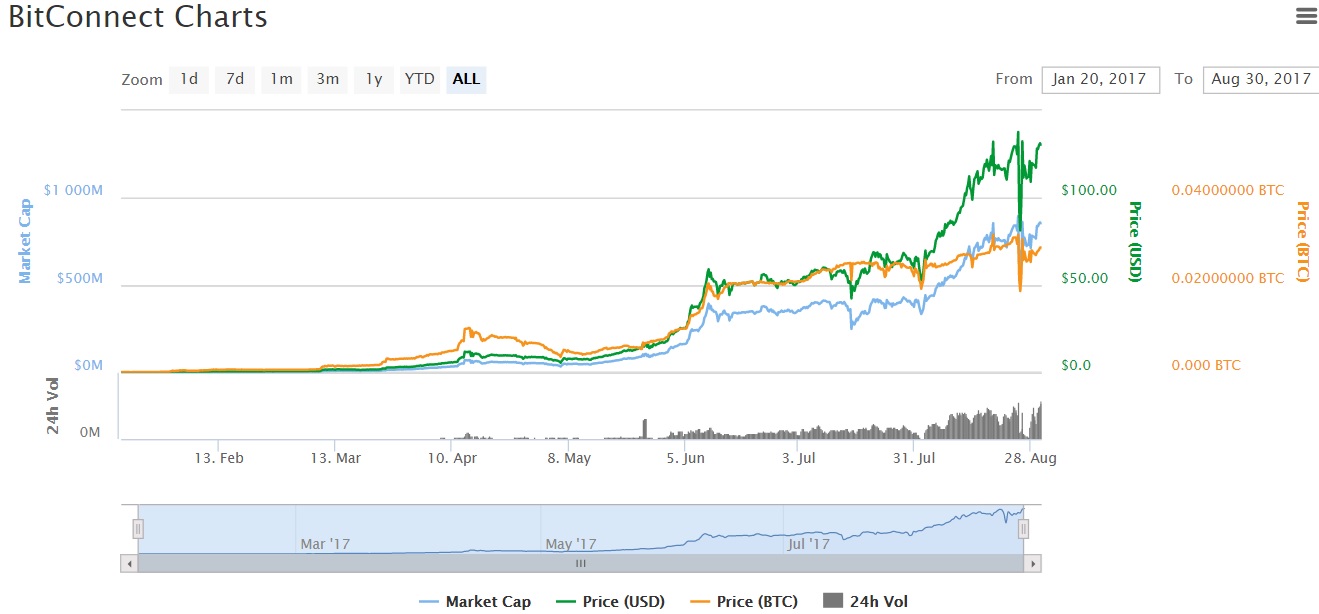Toggle 24h Vol series in legend
Viewport: 1319px width, 614px height.
click(x=864, y=601)
